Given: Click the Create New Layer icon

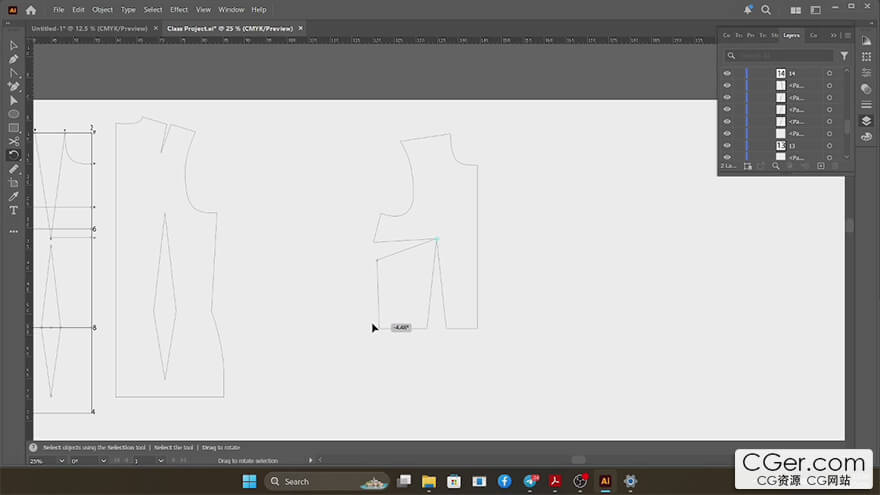Looking at the screenshot, I should pos(821,166).
